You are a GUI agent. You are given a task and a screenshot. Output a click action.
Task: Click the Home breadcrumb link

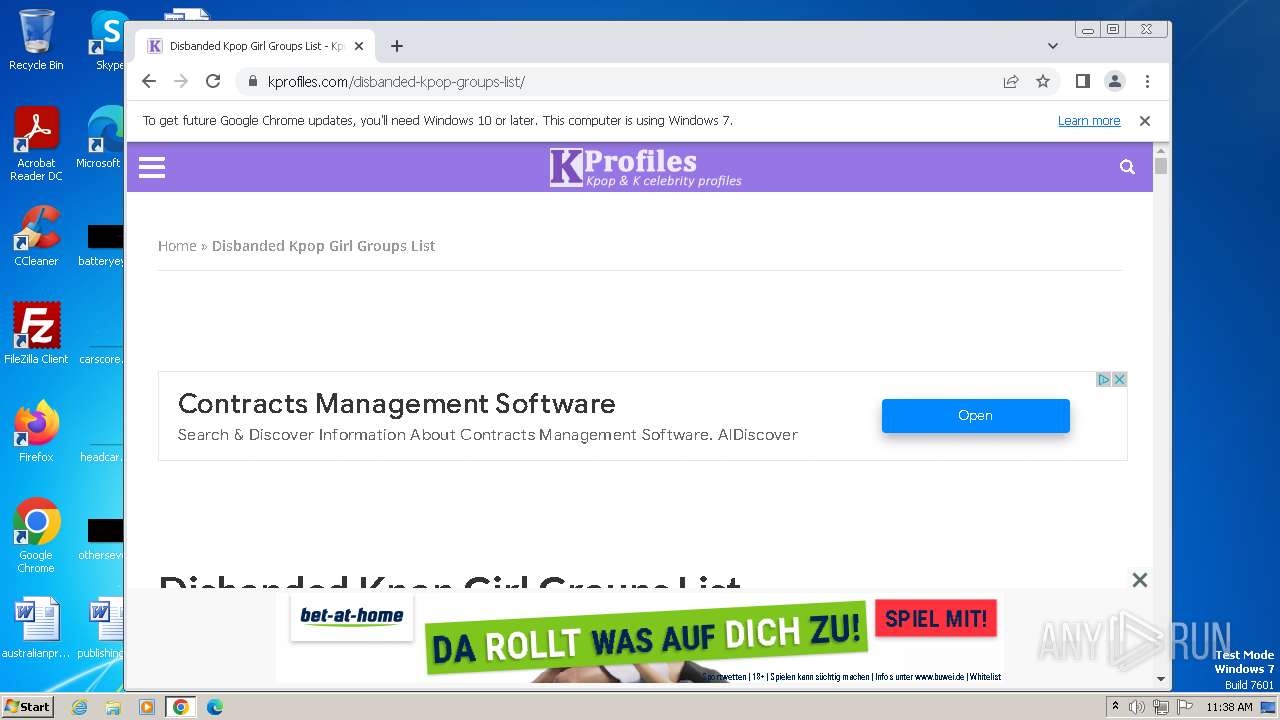coord(177,246)
